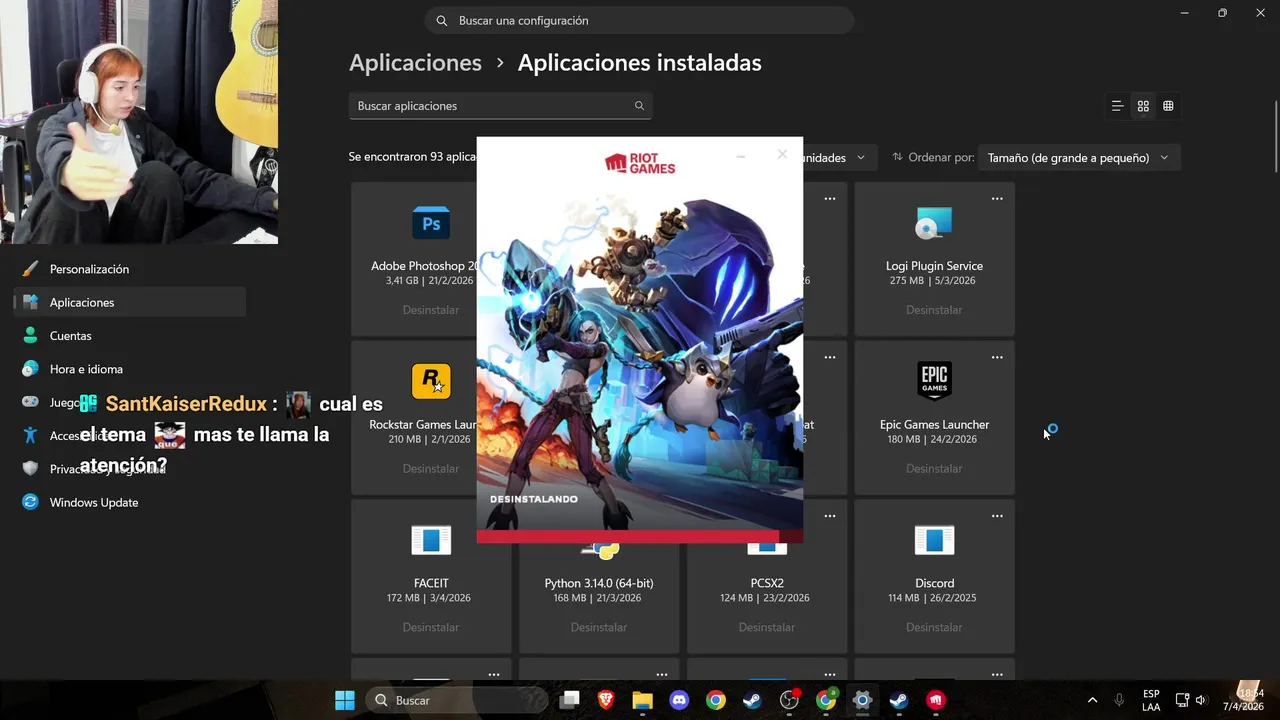Image resolution: width=1280 pixels, height=720 pixels.
Task: Click the Aplicaciones breadcrumb link
Action: pos(415,63)
